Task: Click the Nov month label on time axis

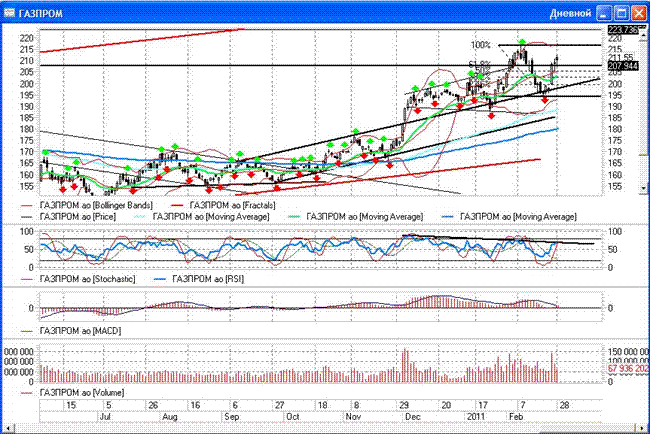Action: [x=353, y=417]
